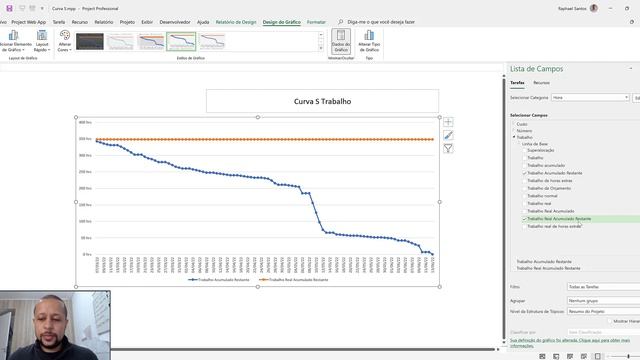Click Tell Me search input field
Image resolution: width=640 pixels, height=360 pixels.
point(381,22)
